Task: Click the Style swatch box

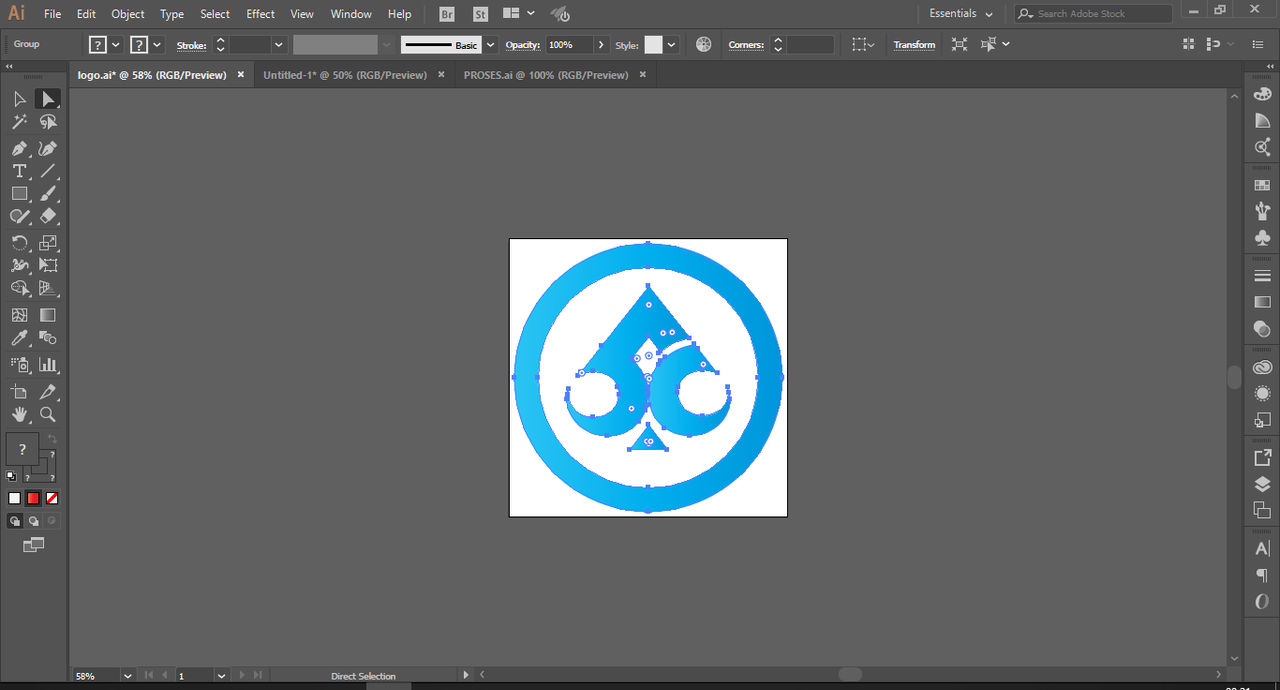Action: 654,45
